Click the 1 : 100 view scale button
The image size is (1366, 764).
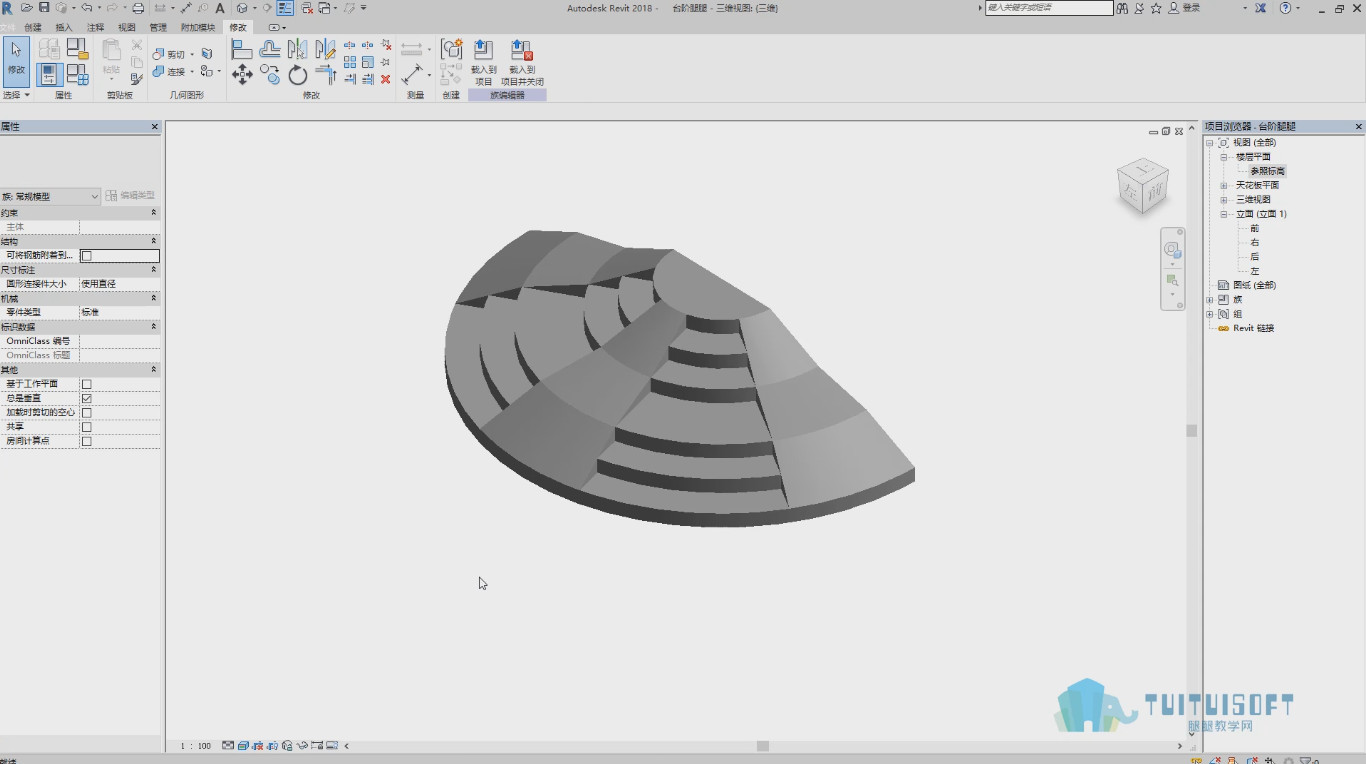tap(195, 746)
